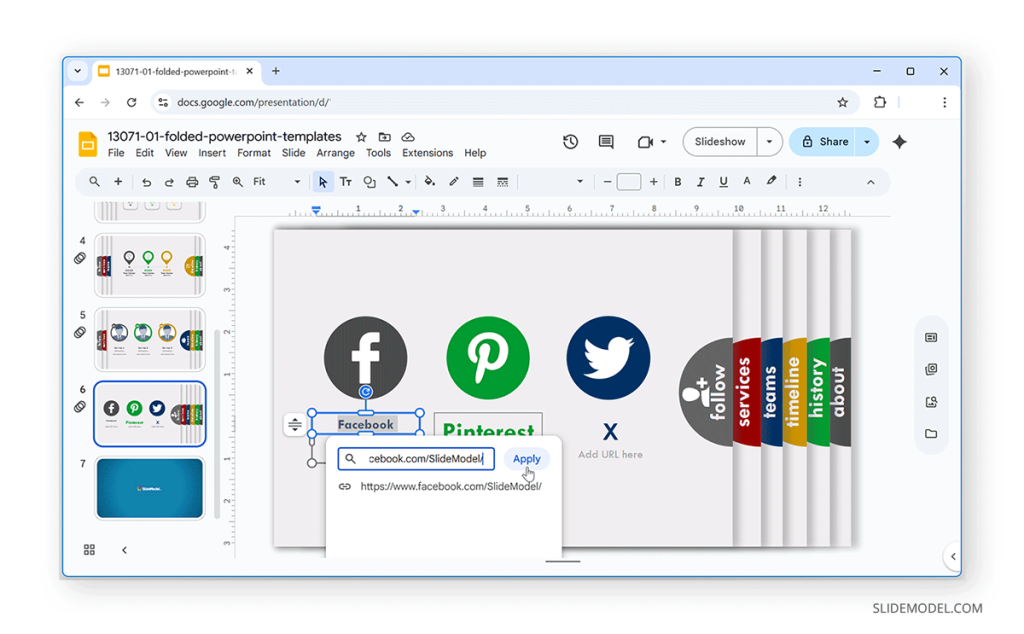Open the Slideshow dropdown arrow
1024x634 pixels.
point(768,141)
